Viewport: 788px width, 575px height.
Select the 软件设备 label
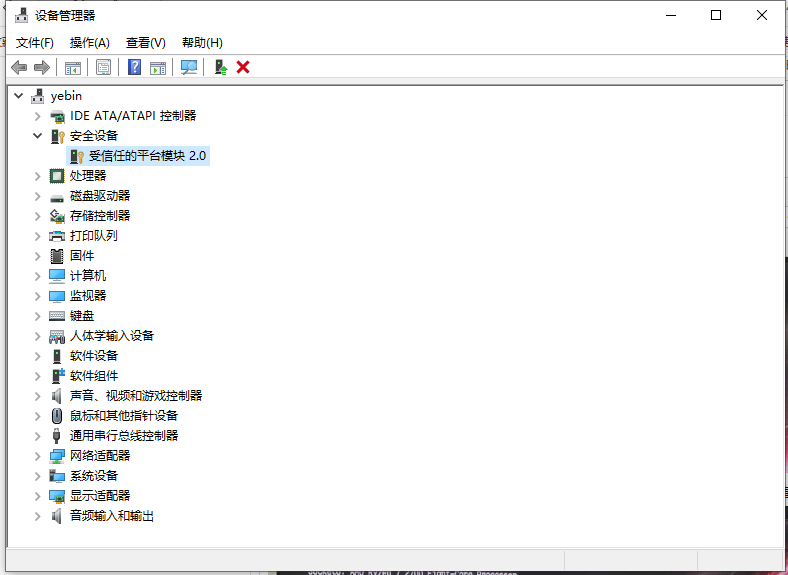(93, 356)
